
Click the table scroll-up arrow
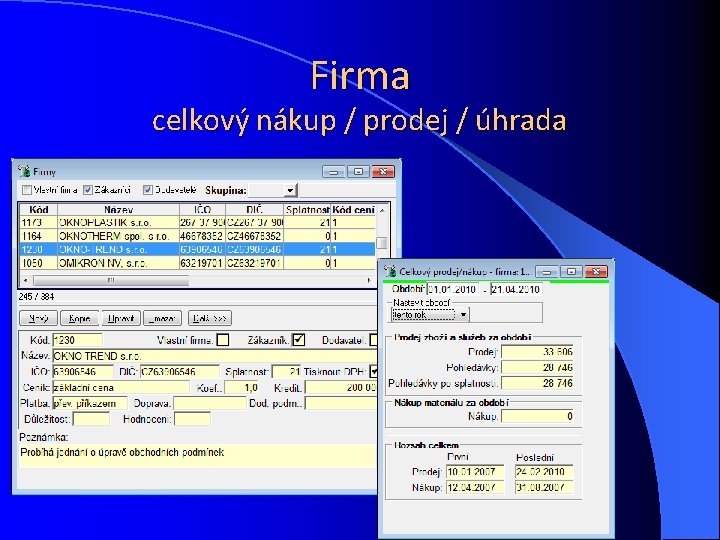point(382,210)
